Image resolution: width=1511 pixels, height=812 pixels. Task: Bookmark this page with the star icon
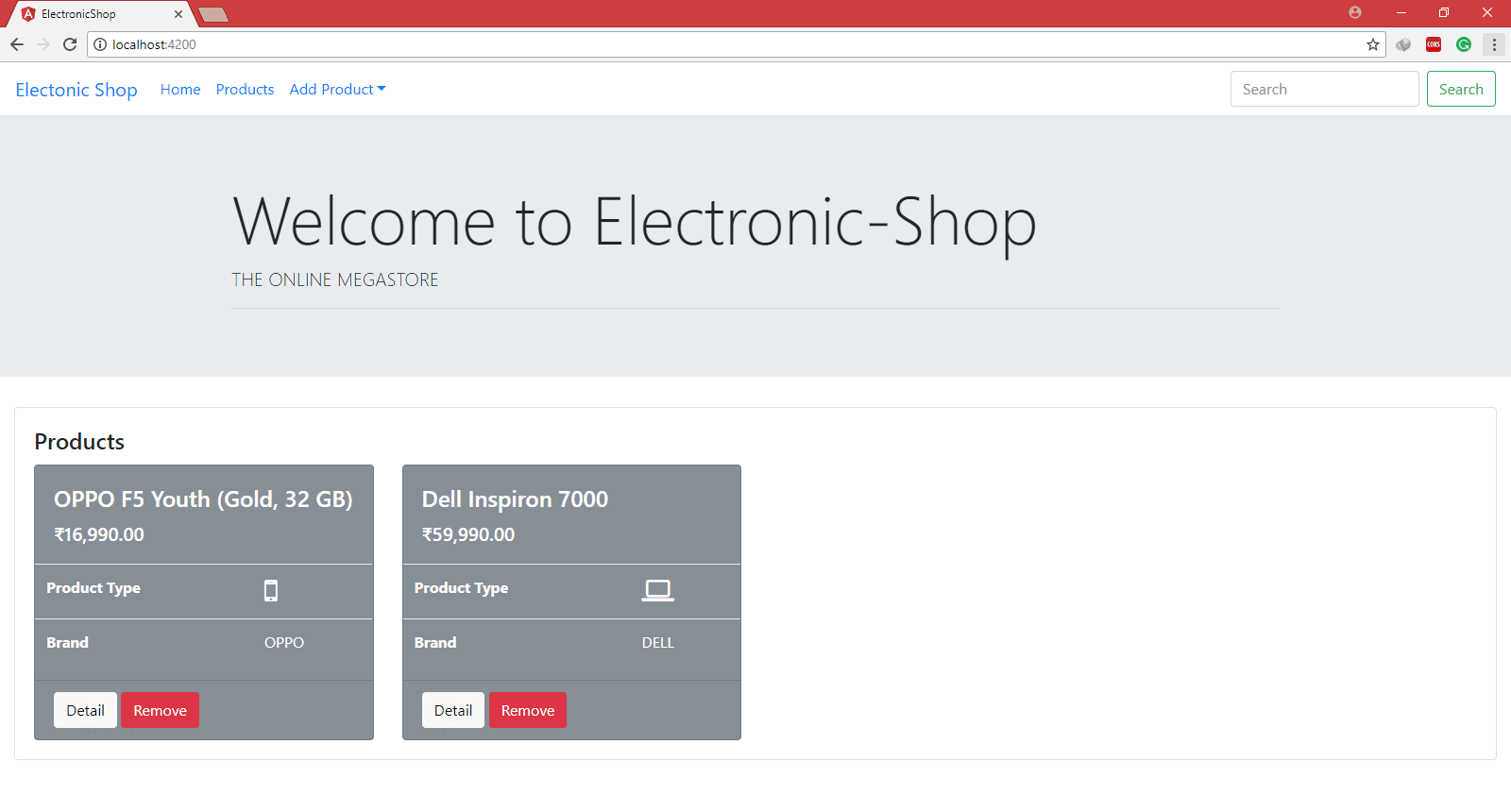[x=1373, y=44]
